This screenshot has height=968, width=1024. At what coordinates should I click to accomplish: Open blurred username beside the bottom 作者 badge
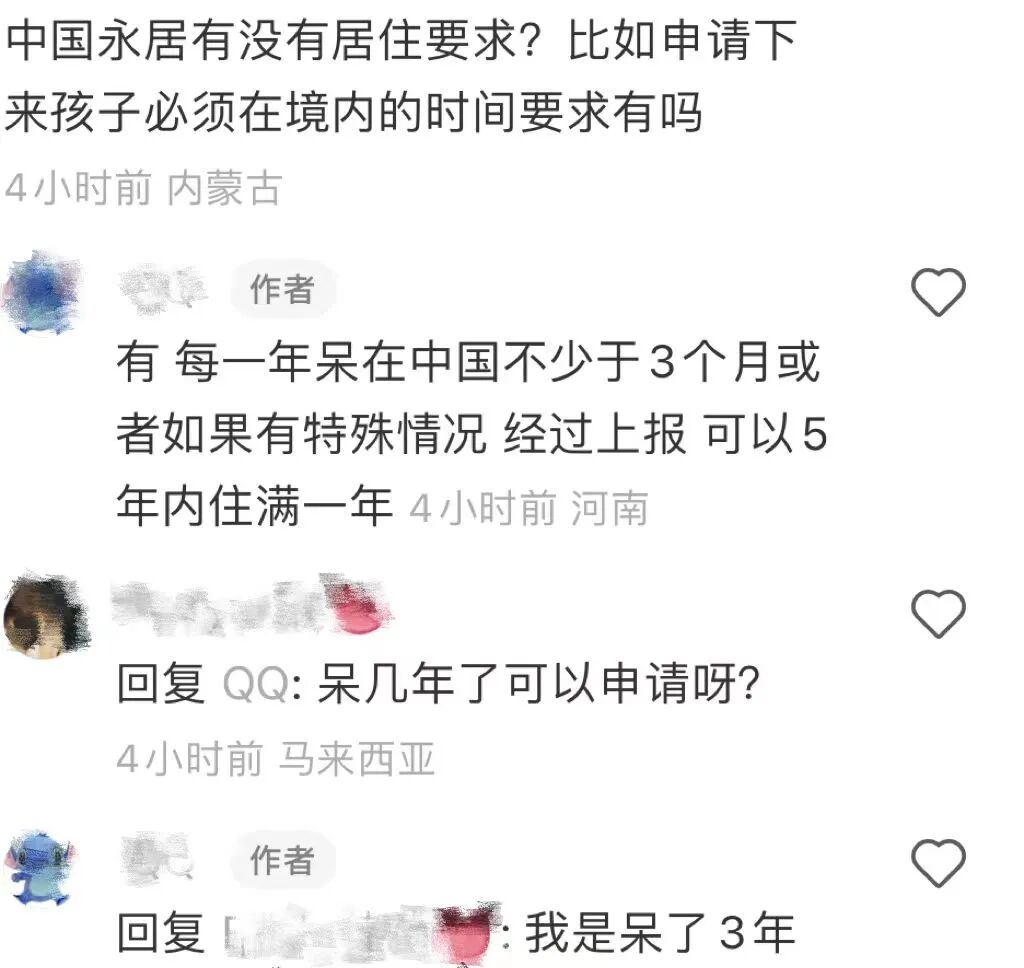pyautogui.click(x=159, y=858)
